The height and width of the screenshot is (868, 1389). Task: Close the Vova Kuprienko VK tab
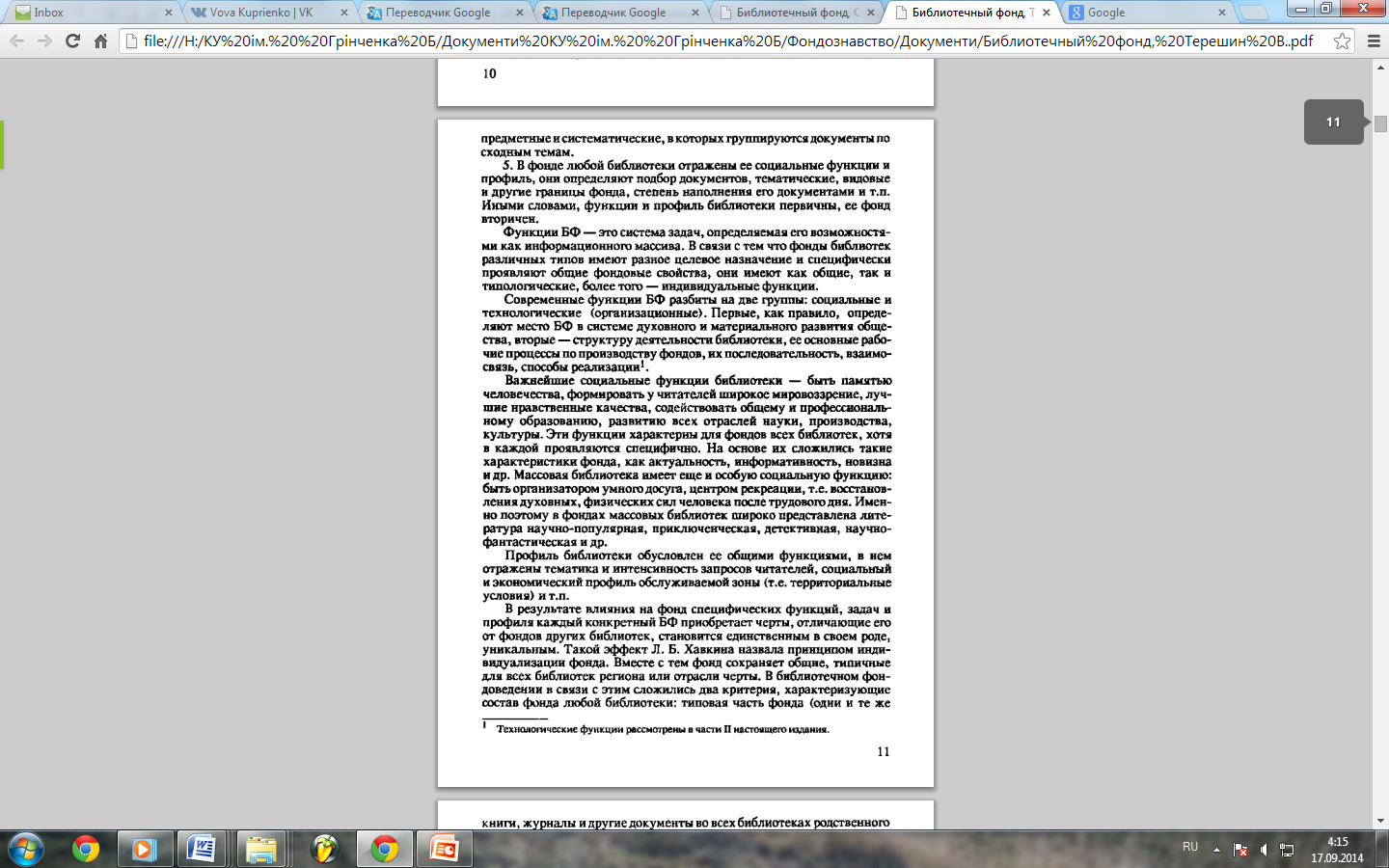(344, 13)
